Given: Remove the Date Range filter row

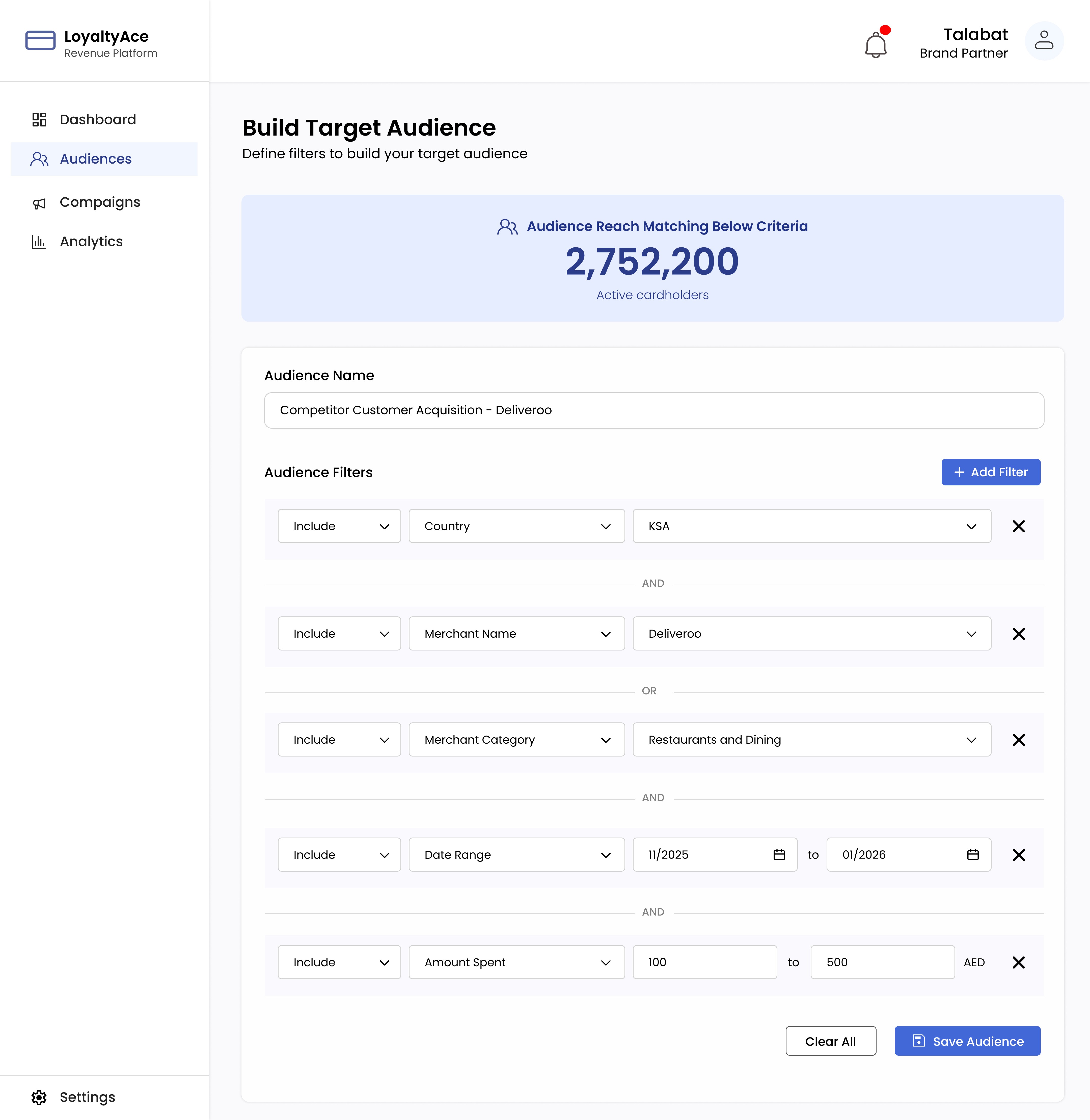Looking at the screenshot, I should (1018, 855).
